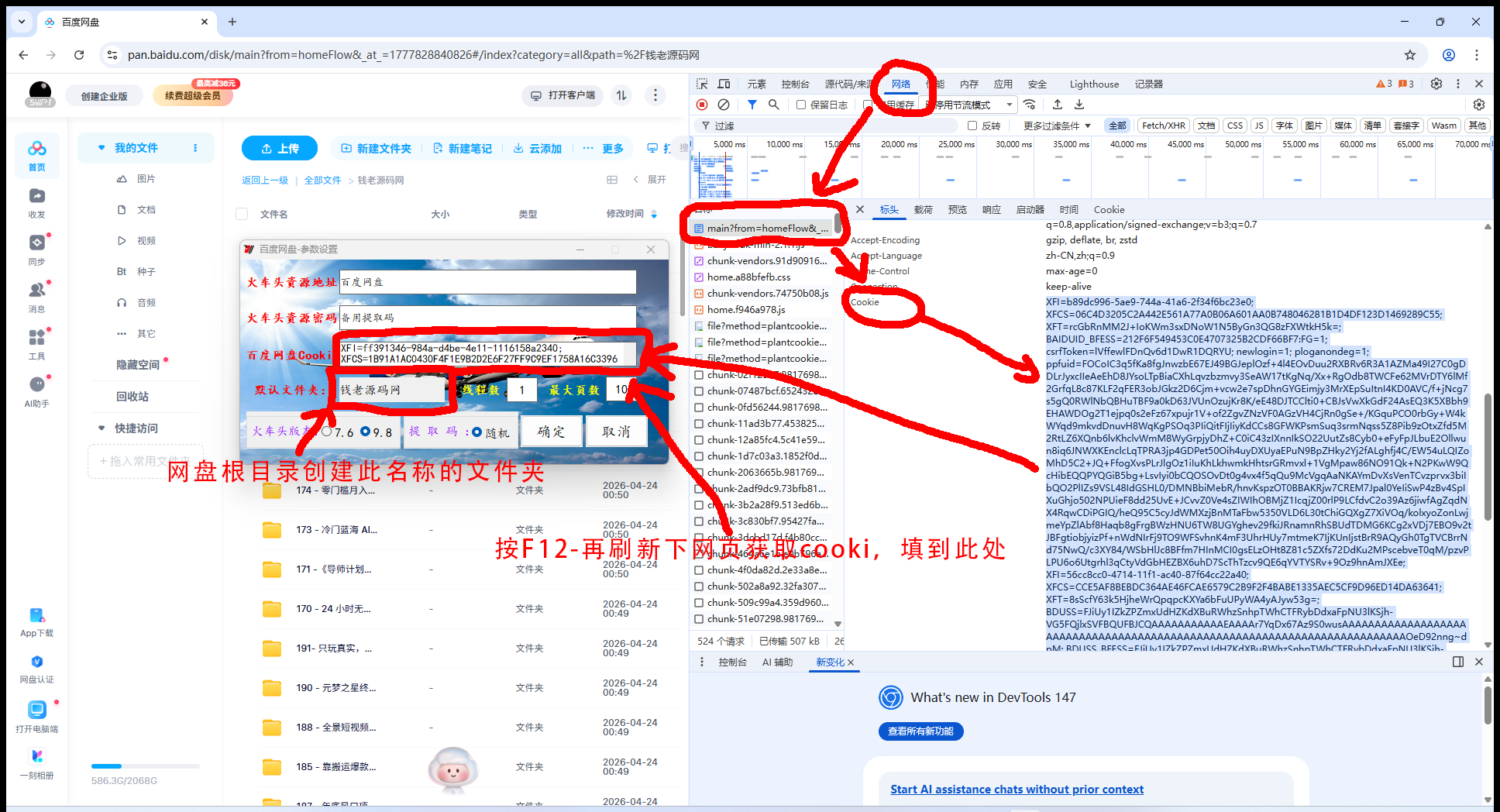This screenshot has height=812, width=1500.
Task: Collapse the 我的文件 tree arrow
Action: (x=101, y=147)
